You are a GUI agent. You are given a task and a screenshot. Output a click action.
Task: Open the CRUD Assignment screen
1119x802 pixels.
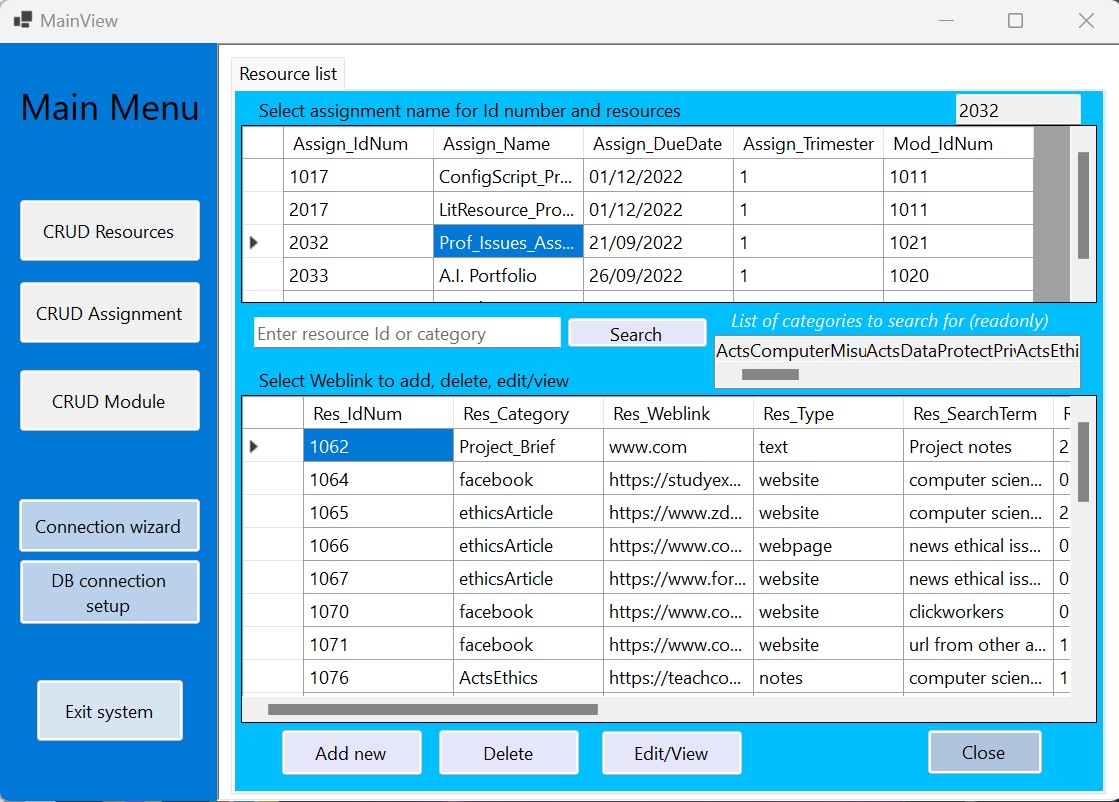(x=109, y=313)
